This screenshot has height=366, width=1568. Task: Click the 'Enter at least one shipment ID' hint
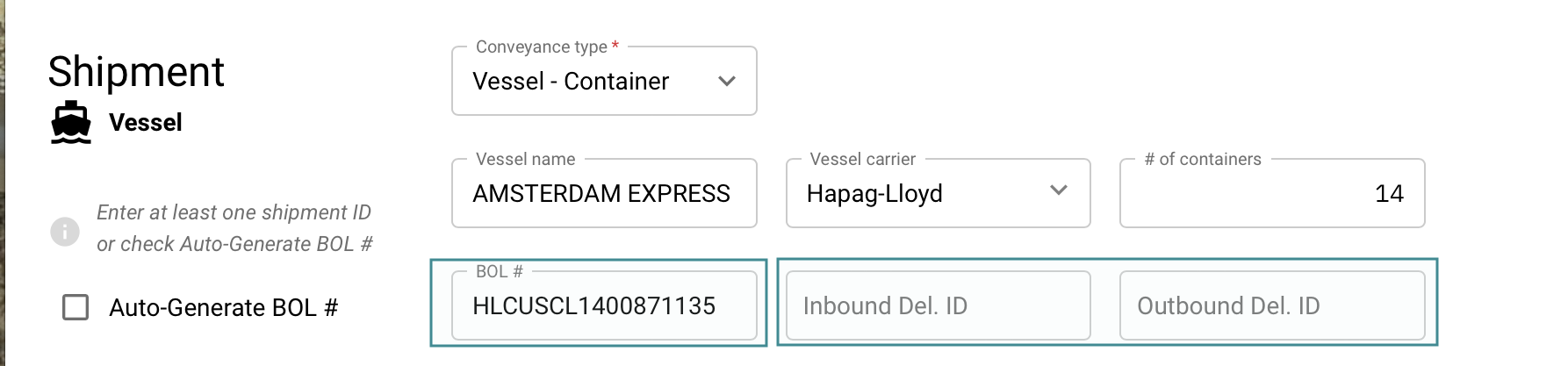coord(234,212)
